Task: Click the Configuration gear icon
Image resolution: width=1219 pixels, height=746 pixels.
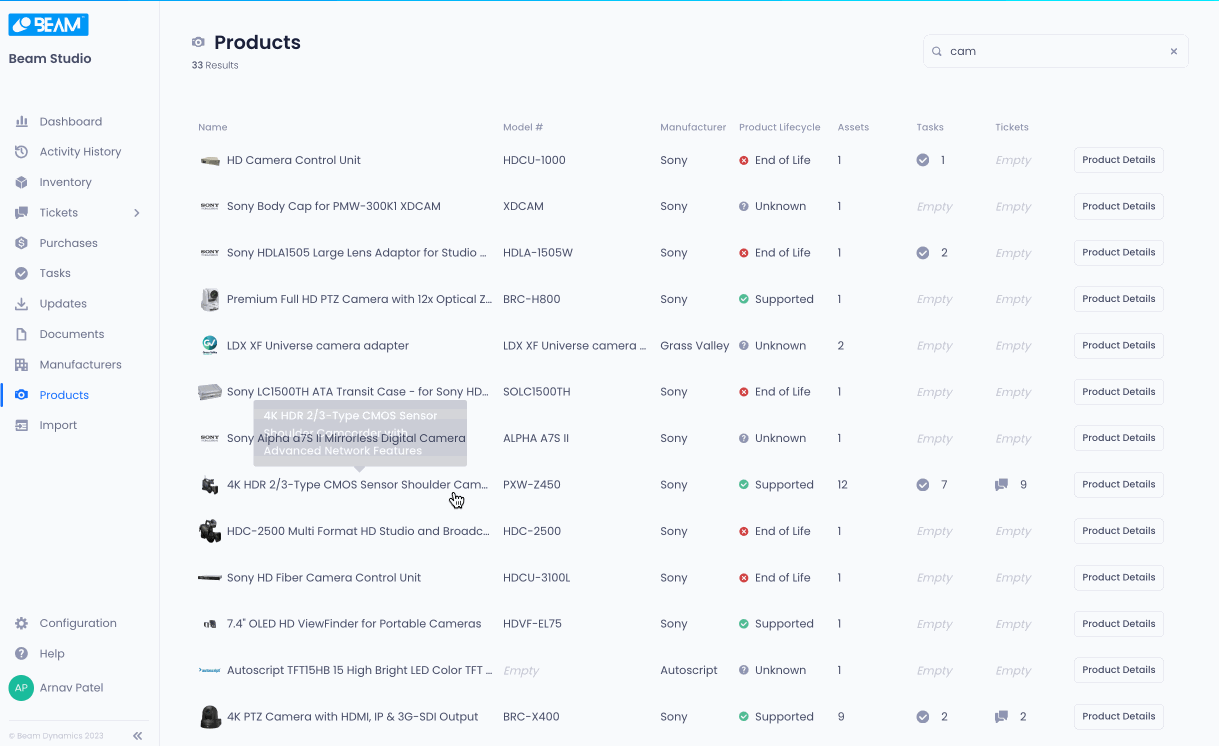Action: coord(21,623)
